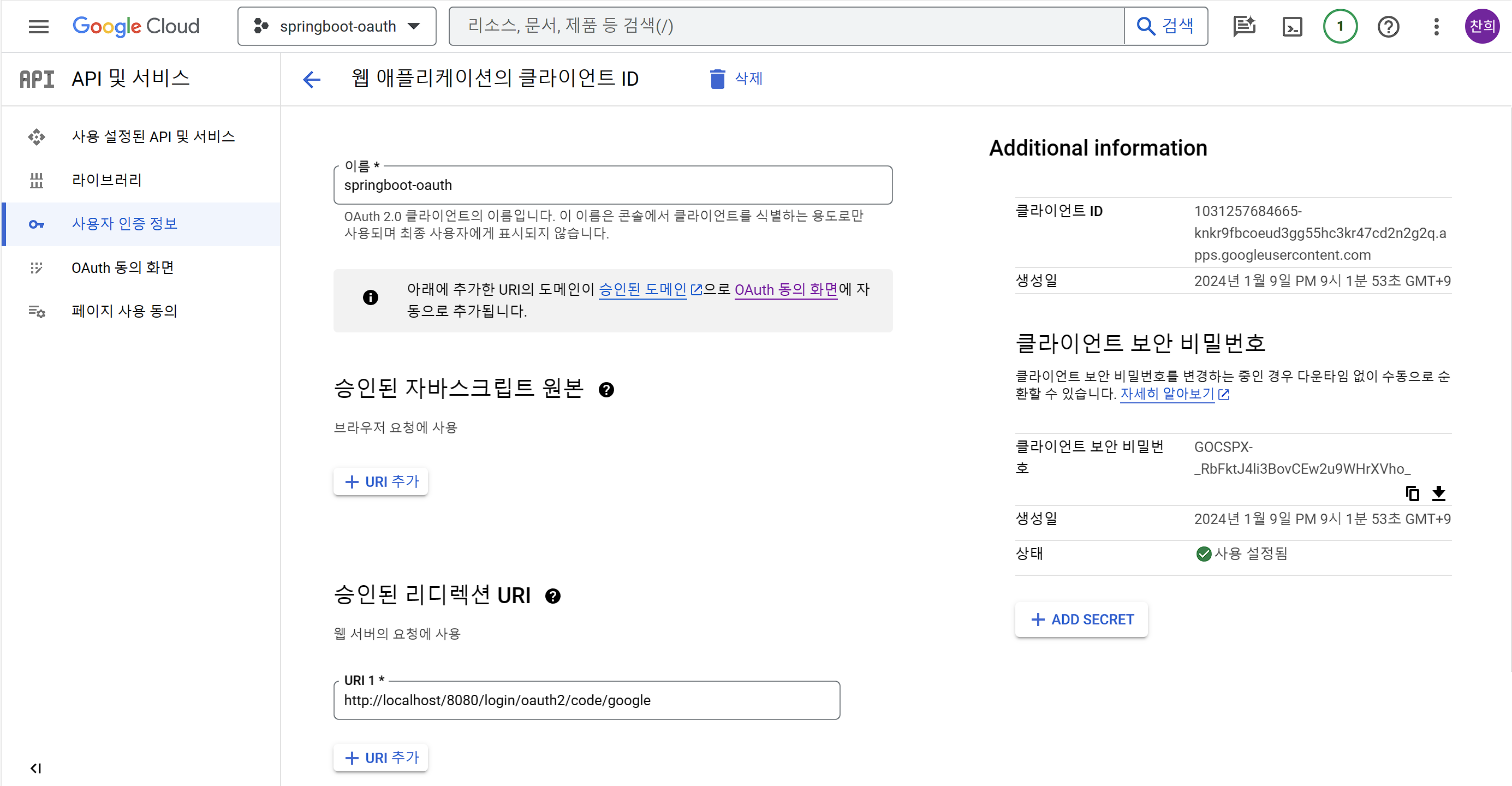1512x786 pixels.
Task: Open Cloud Shell terminal icon
Action: tap(1292, 26)
